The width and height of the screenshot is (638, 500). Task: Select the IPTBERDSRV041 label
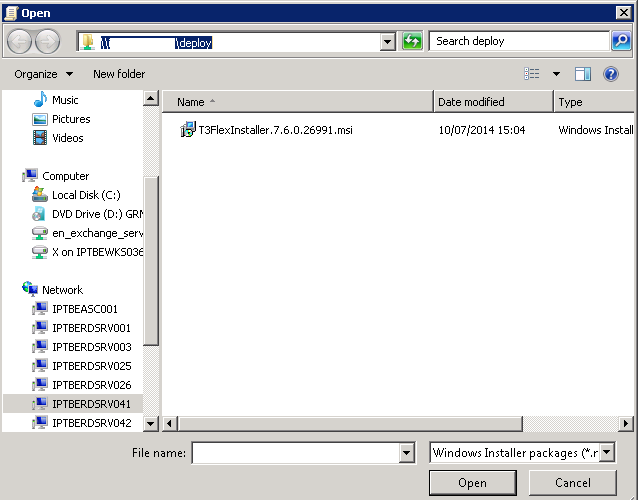pos(92,404)
